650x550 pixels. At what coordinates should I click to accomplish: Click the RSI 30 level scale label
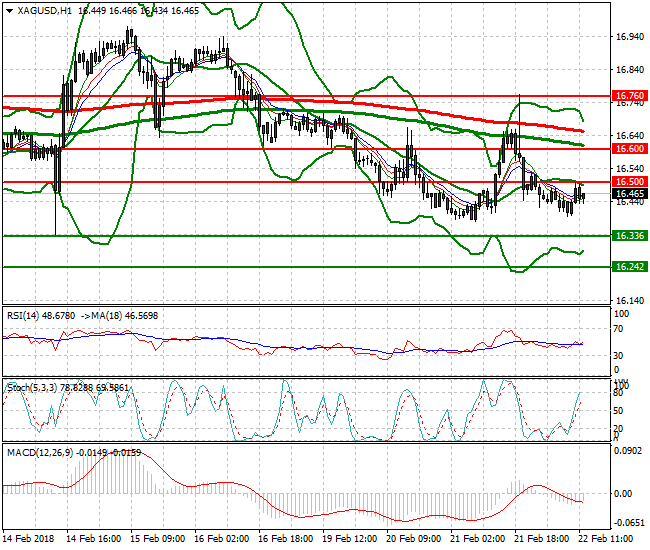point(618,355)
